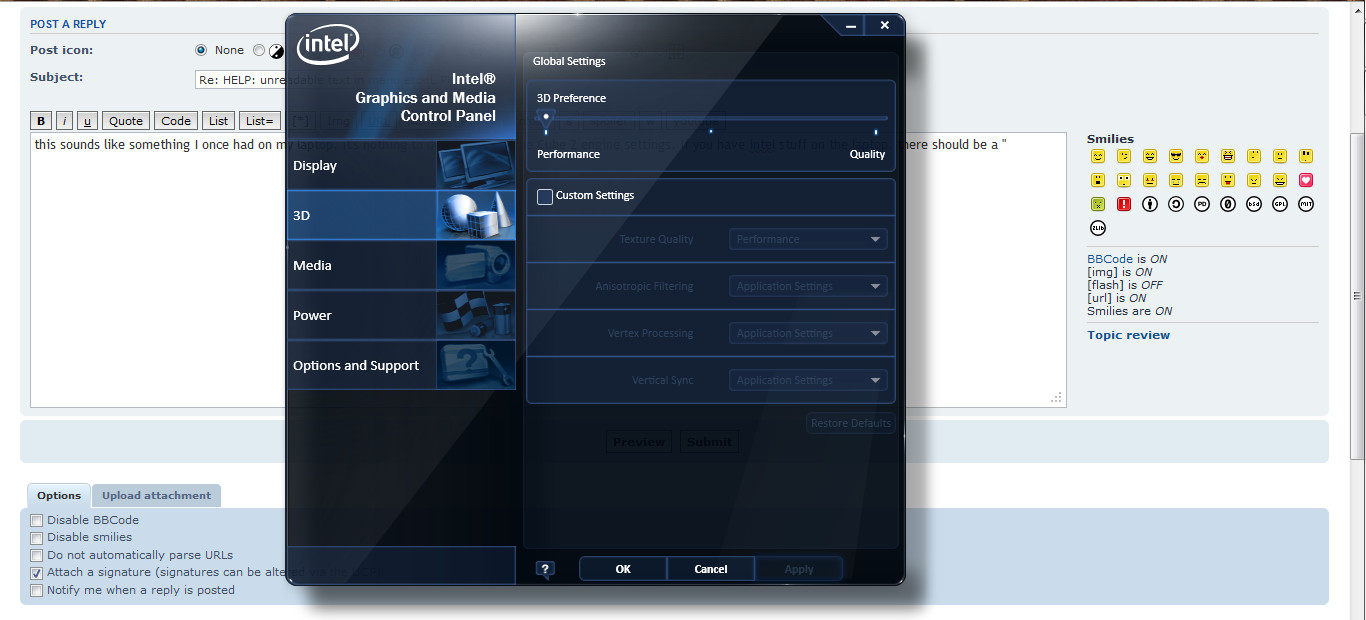1366x620 pixels.
Task: Insert the red exclamation mark smiley
Action: pyautogui.click(x=1123, y=205)
